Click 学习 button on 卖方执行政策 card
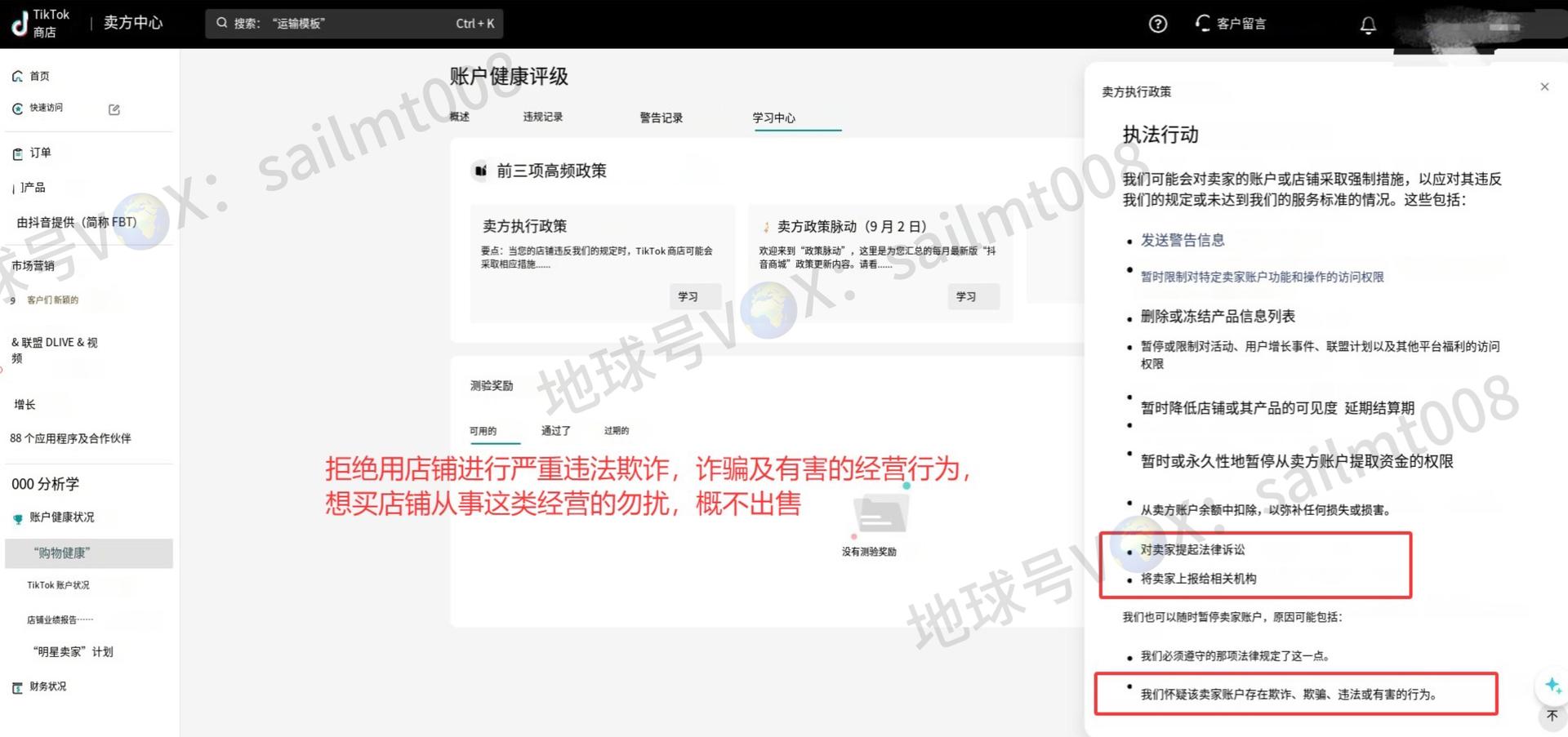The image size is (1568, 737). click(688, 296)
